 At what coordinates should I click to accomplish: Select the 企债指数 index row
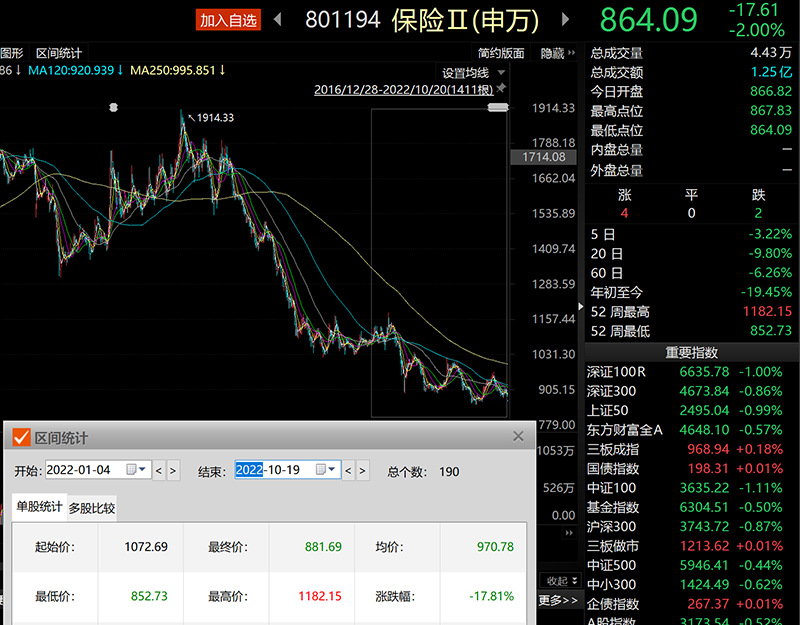(692, 604)
